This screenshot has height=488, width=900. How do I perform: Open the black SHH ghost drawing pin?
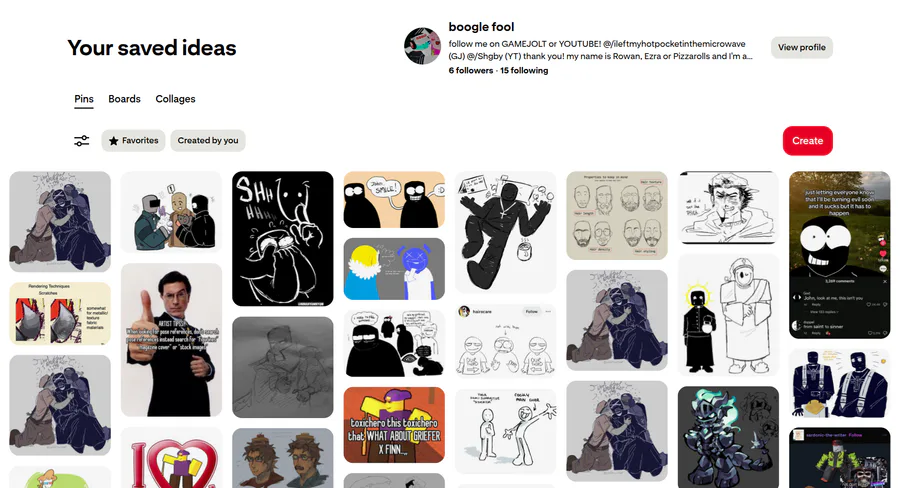[282, 238]
